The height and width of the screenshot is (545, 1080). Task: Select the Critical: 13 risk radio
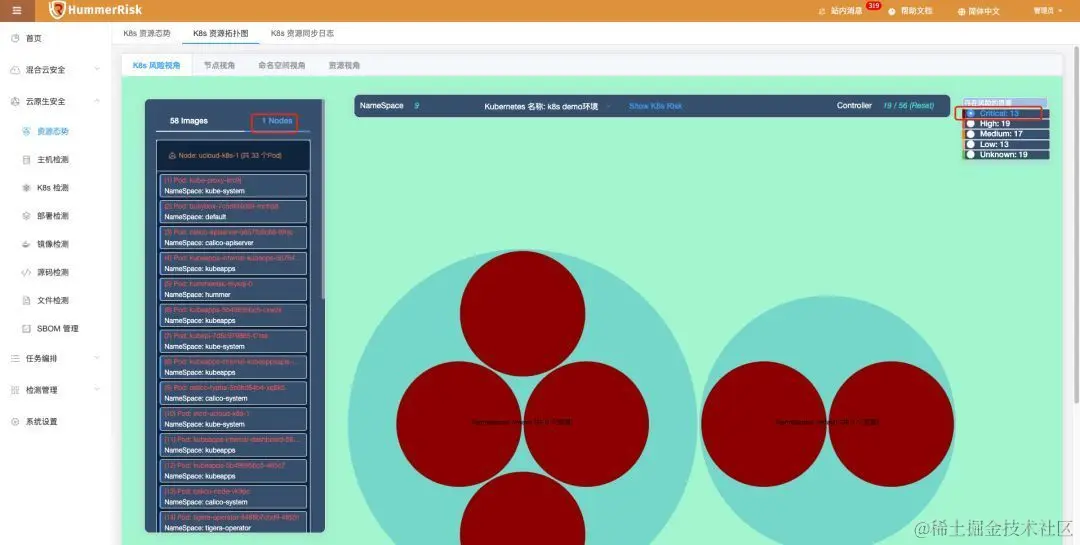click(970, 113)
